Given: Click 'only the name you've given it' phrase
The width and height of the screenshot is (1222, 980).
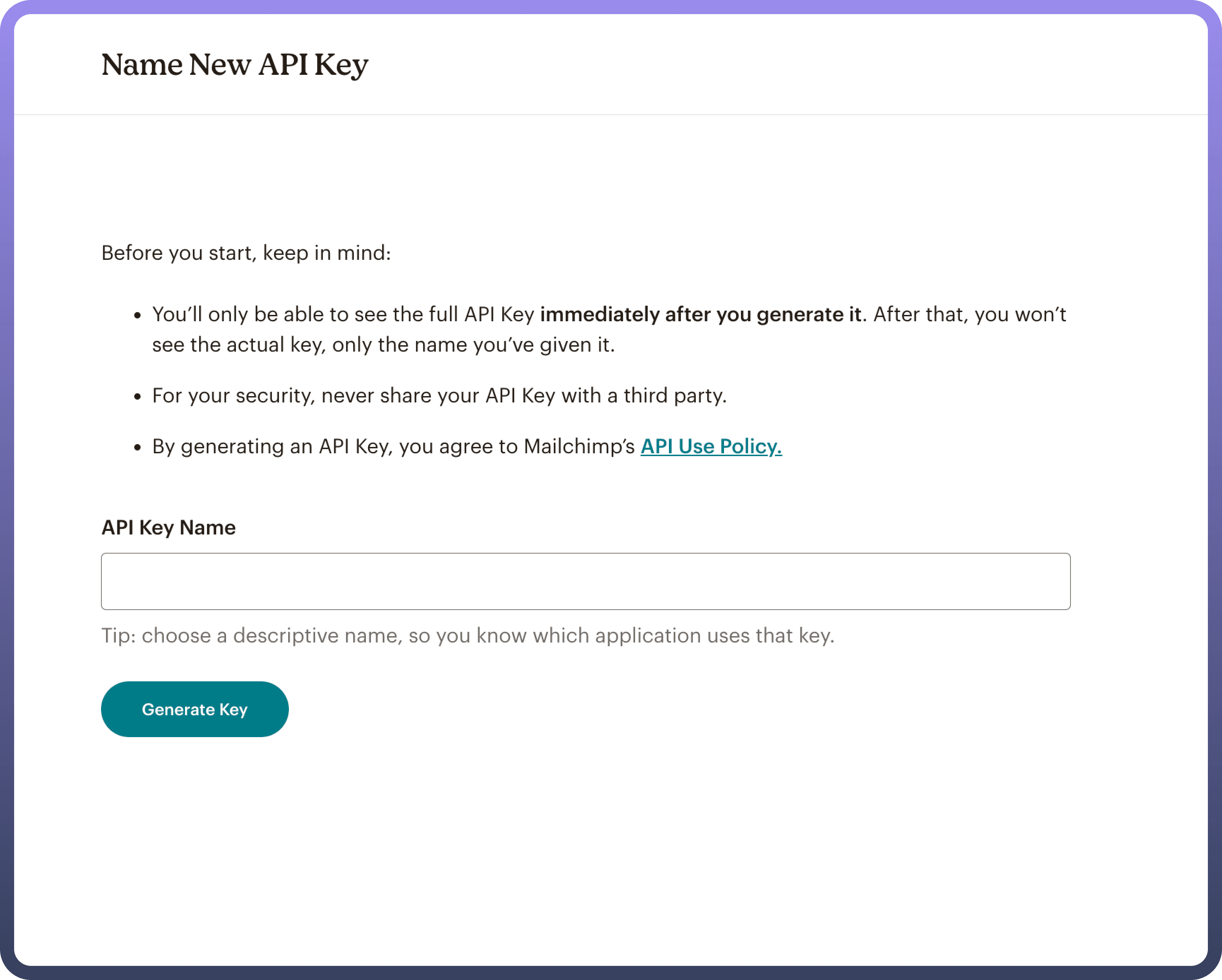Looking at the screenshot, I should tap(473, 345).
